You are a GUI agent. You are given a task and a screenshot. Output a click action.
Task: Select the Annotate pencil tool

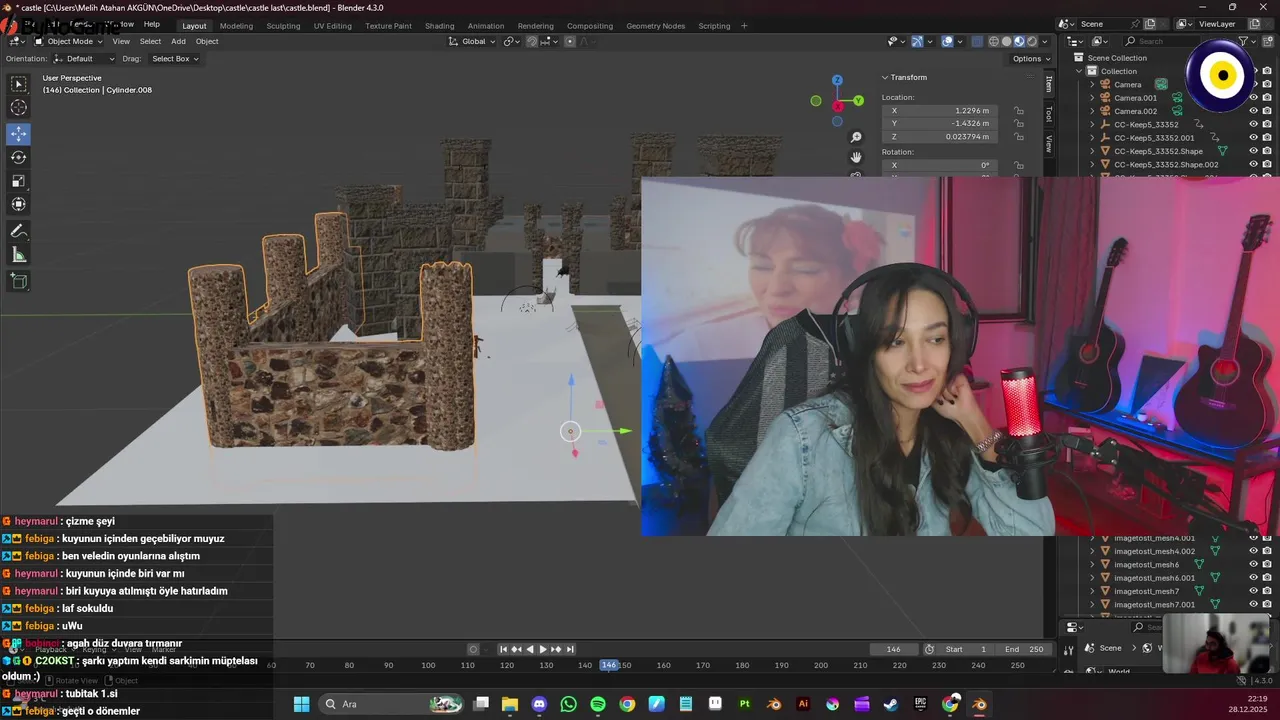tap(19, 231)
